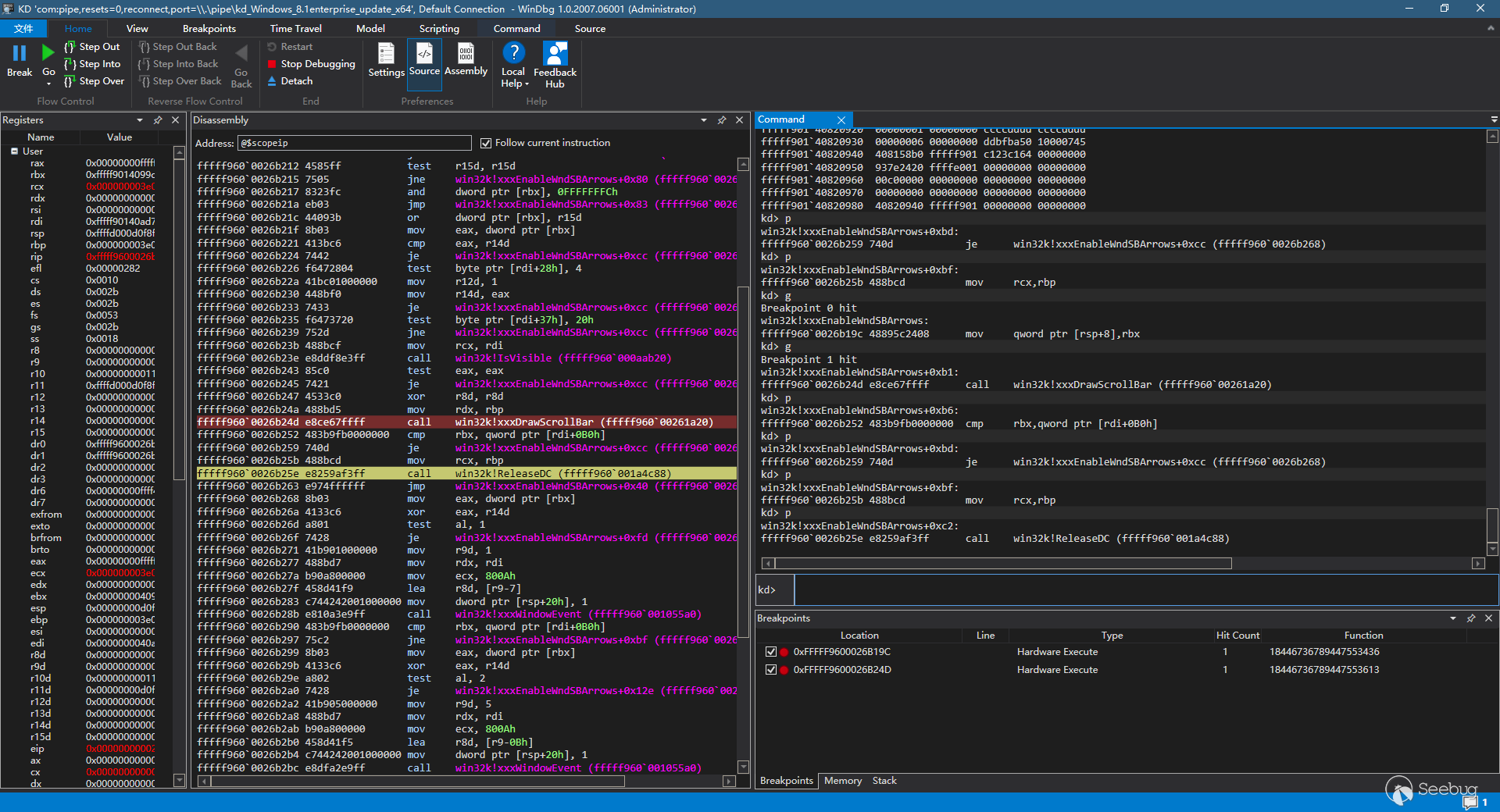The image size is (1500, 812).
Task: Pin the Breakpoints panel
Action: click(1471, 618)
